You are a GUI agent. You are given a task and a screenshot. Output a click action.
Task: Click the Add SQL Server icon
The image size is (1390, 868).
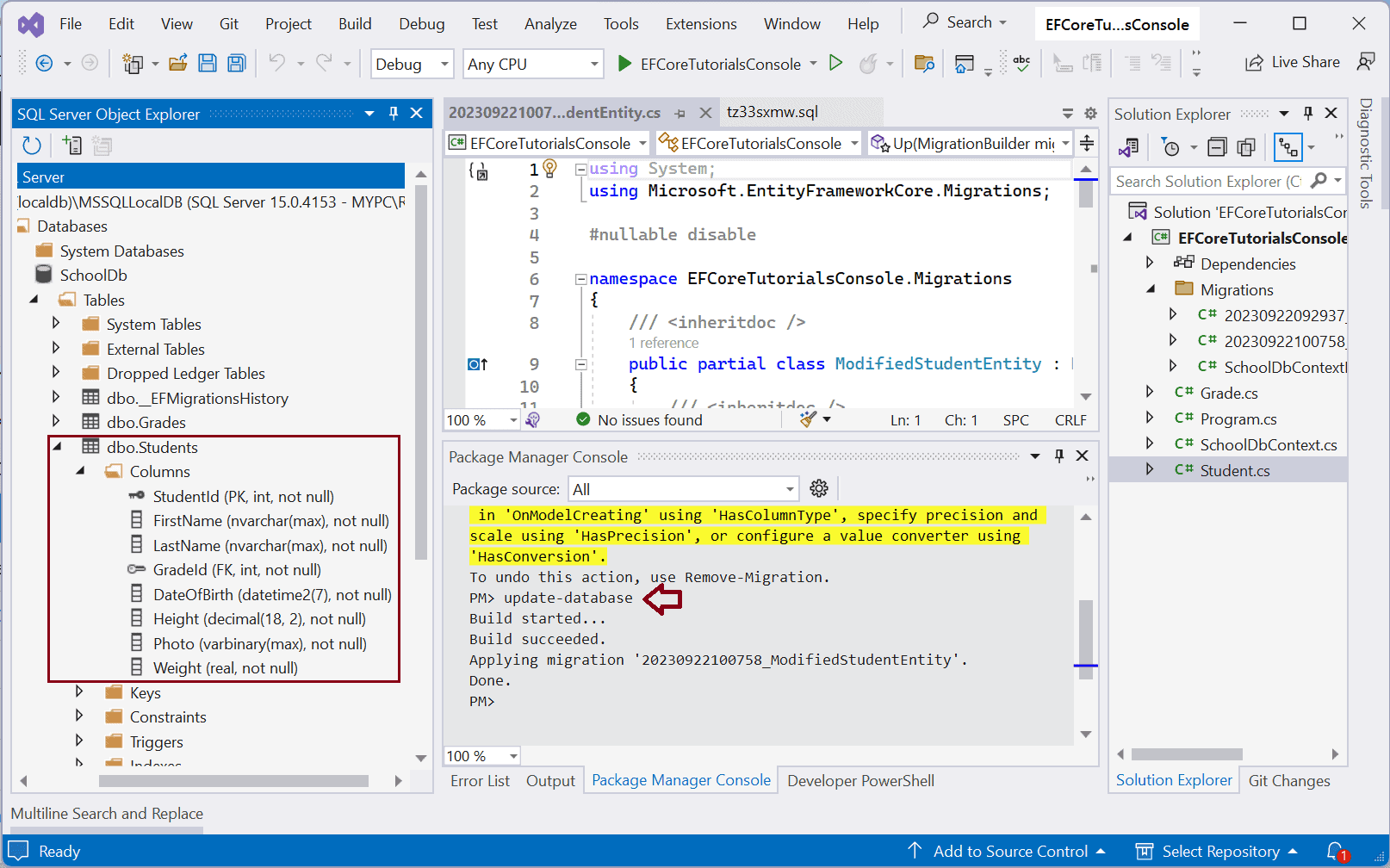coord(72,146)
